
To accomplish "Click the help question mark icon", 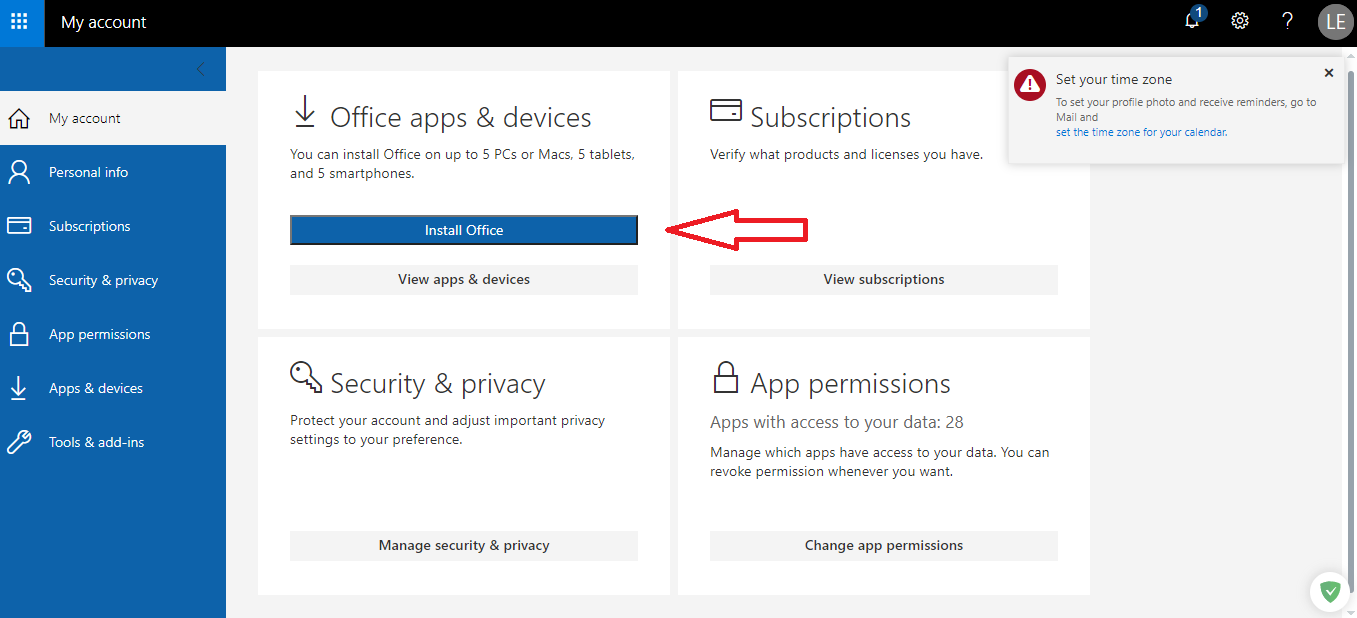I will click(x=1288, y=21).
